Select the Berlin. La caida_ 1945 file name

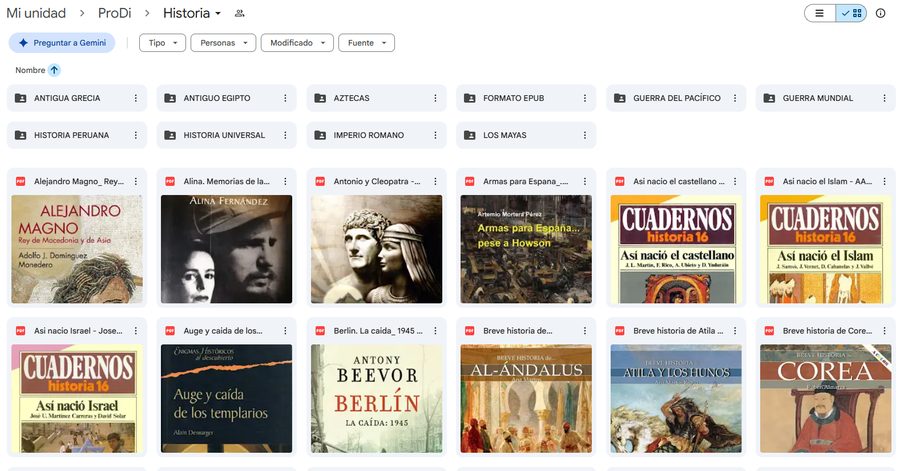click(x=378, y=331)
